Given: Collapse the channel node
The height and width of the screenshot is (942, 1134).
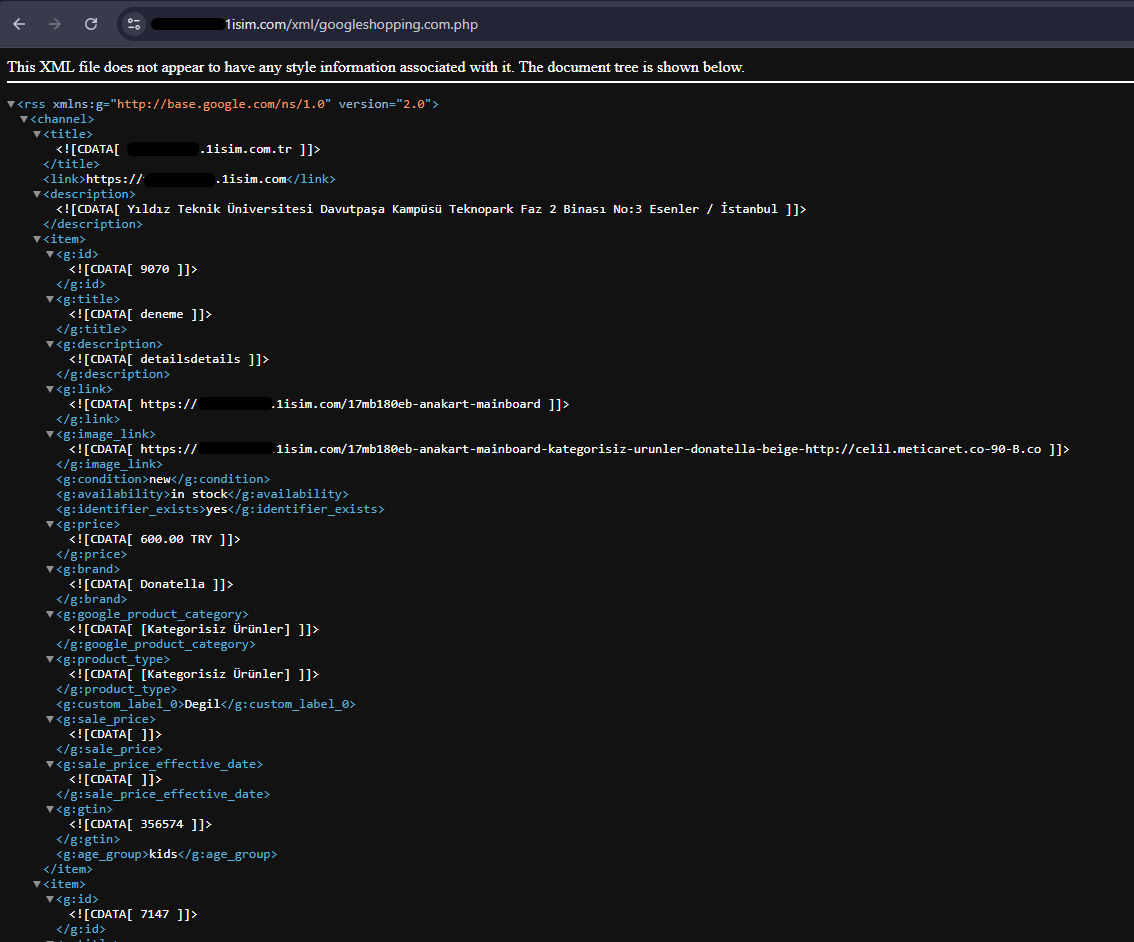Looking at the screenshot, I should [x=24, y=119].
